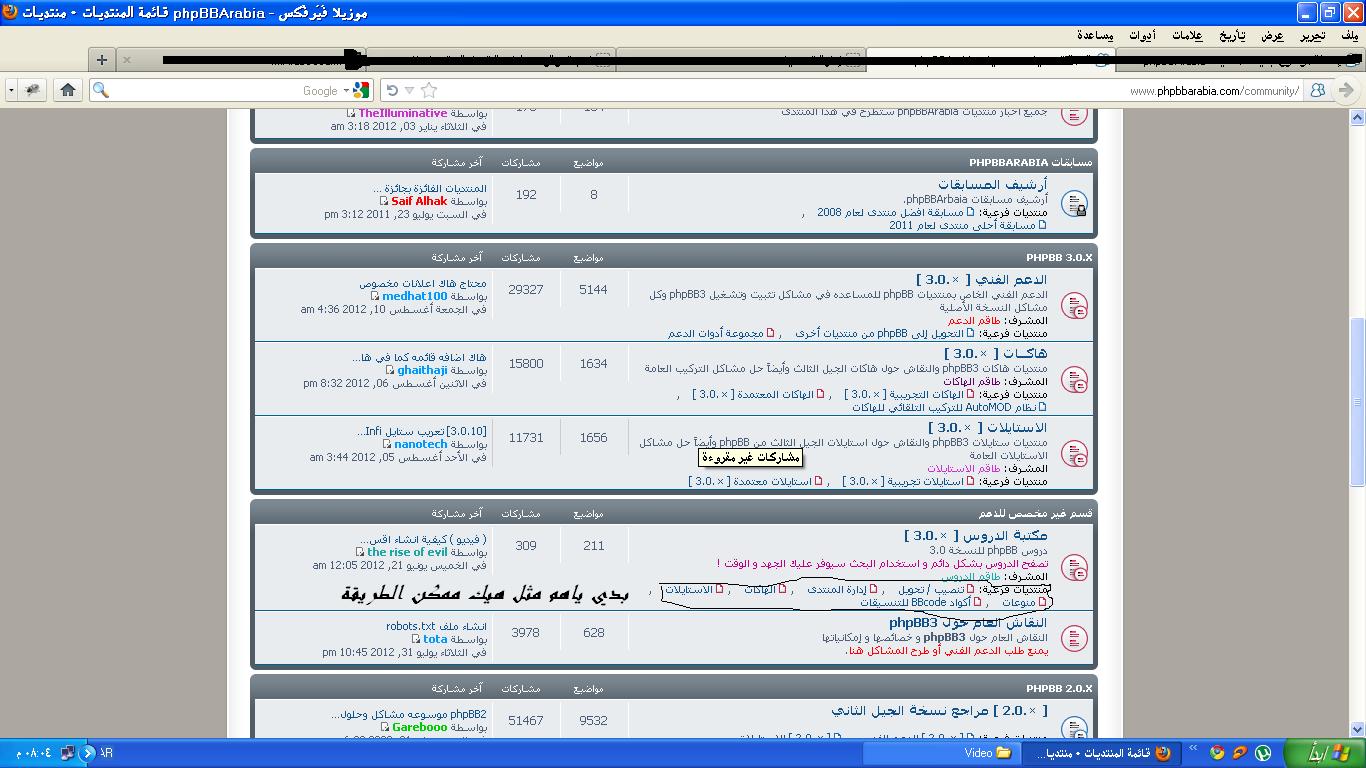
Task: Go back using the navigation arrow
Action: pyautogui.click(x=1346, y=90)
